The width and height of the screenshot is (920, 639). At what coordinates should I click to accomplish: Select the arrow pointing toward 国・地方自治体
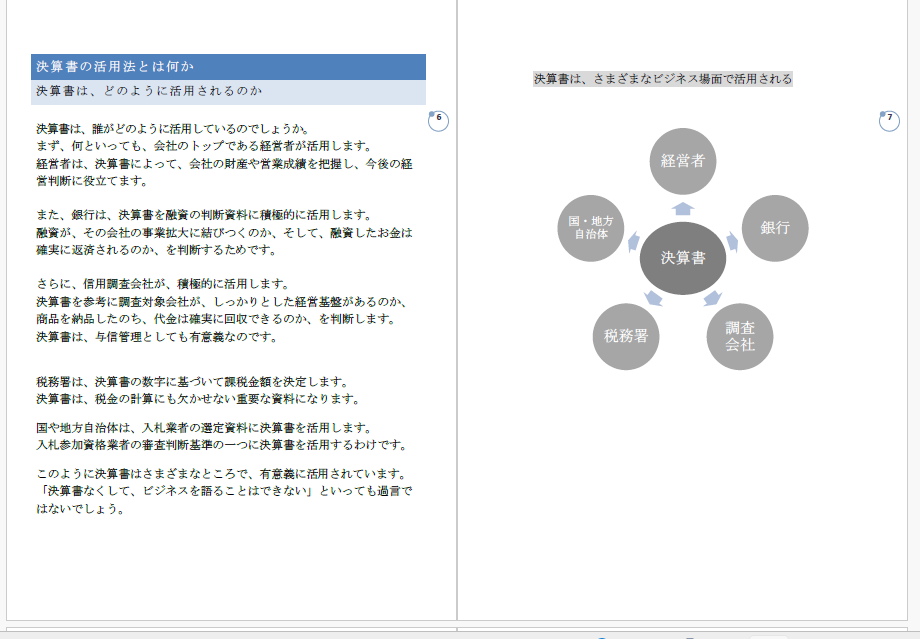click(x=633, y=242)
